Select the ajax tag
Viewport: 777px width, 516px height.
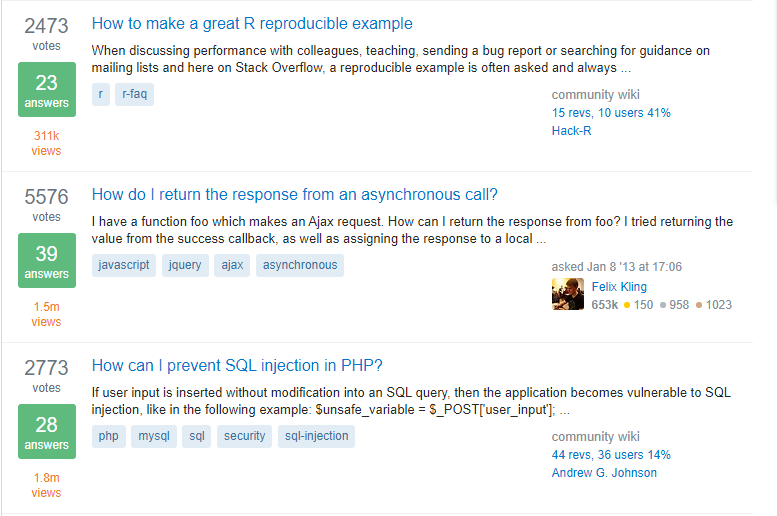pyautogui.click(x=232, y=265)
